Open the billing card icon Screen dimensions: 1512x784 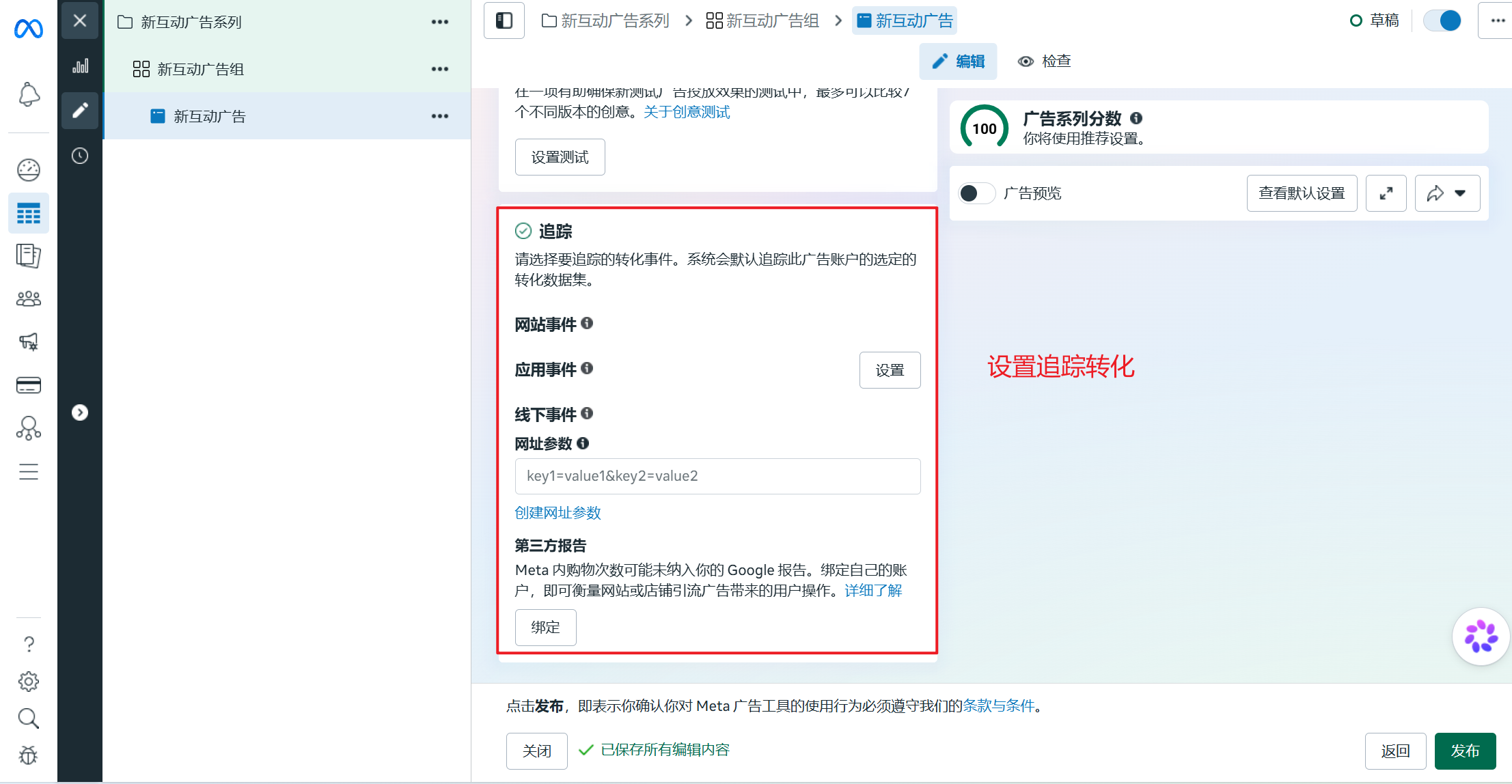(29, 385)
